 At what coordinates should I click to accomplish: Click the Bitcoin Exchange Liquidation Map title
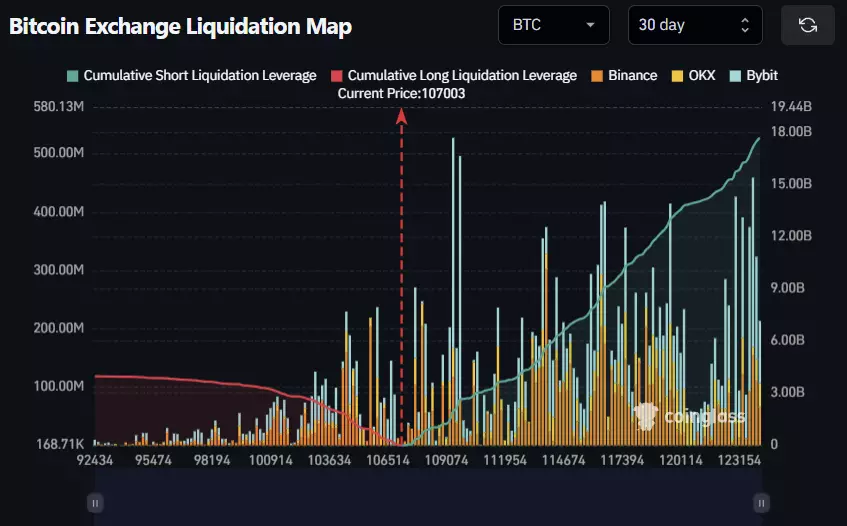click(x=180, y=27)
